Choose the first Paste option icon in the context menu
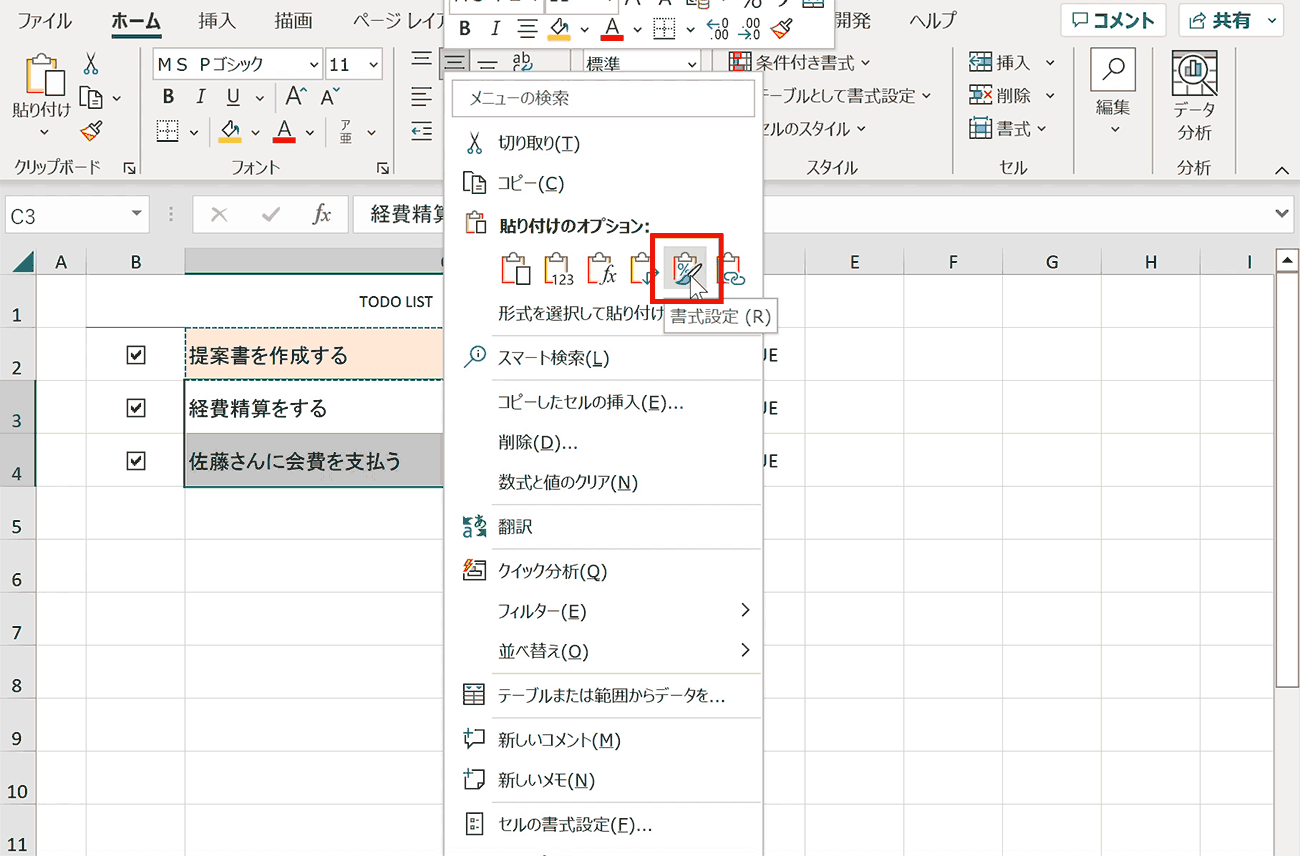 (515, 268)
